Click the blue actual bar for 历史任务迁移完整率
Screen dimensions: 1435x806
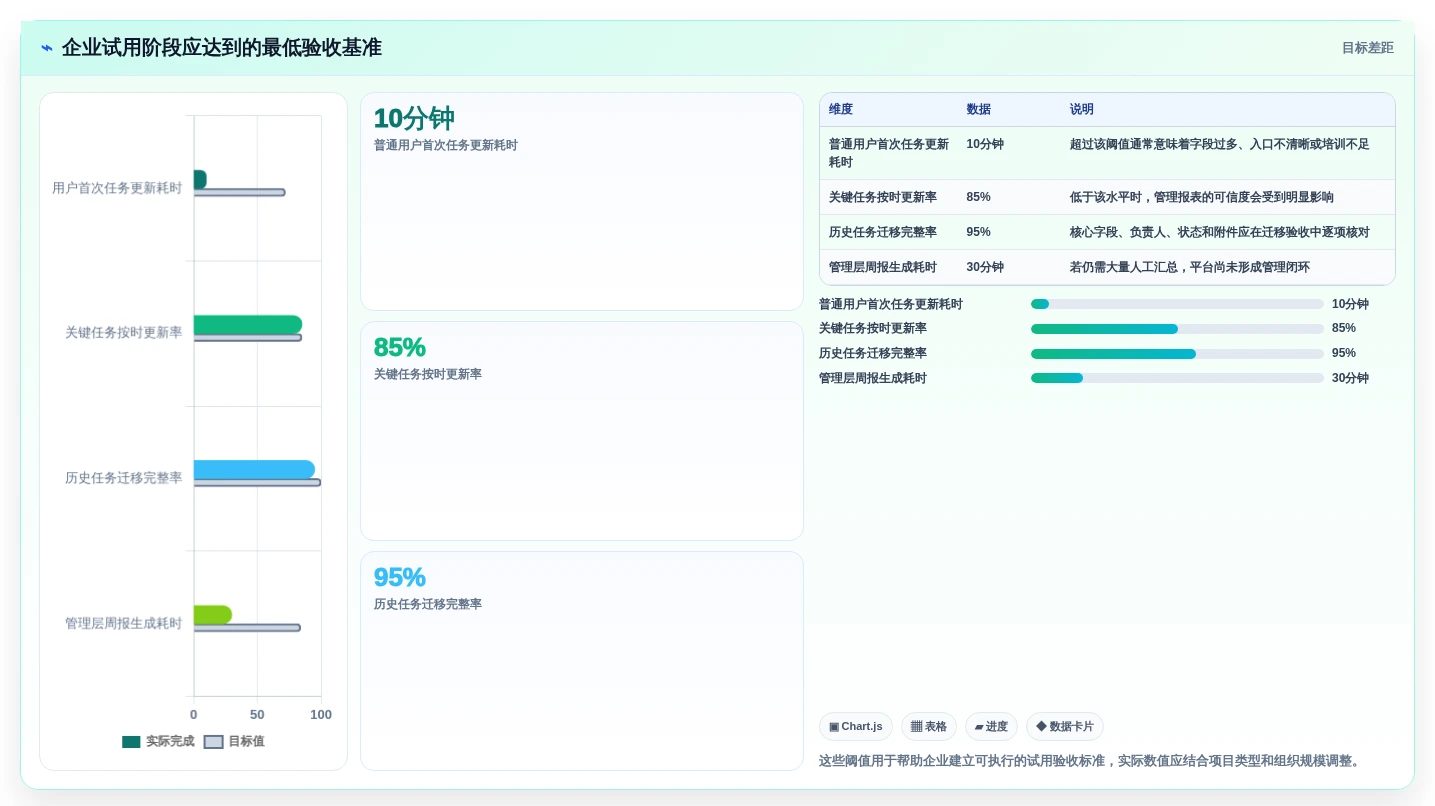254,469
